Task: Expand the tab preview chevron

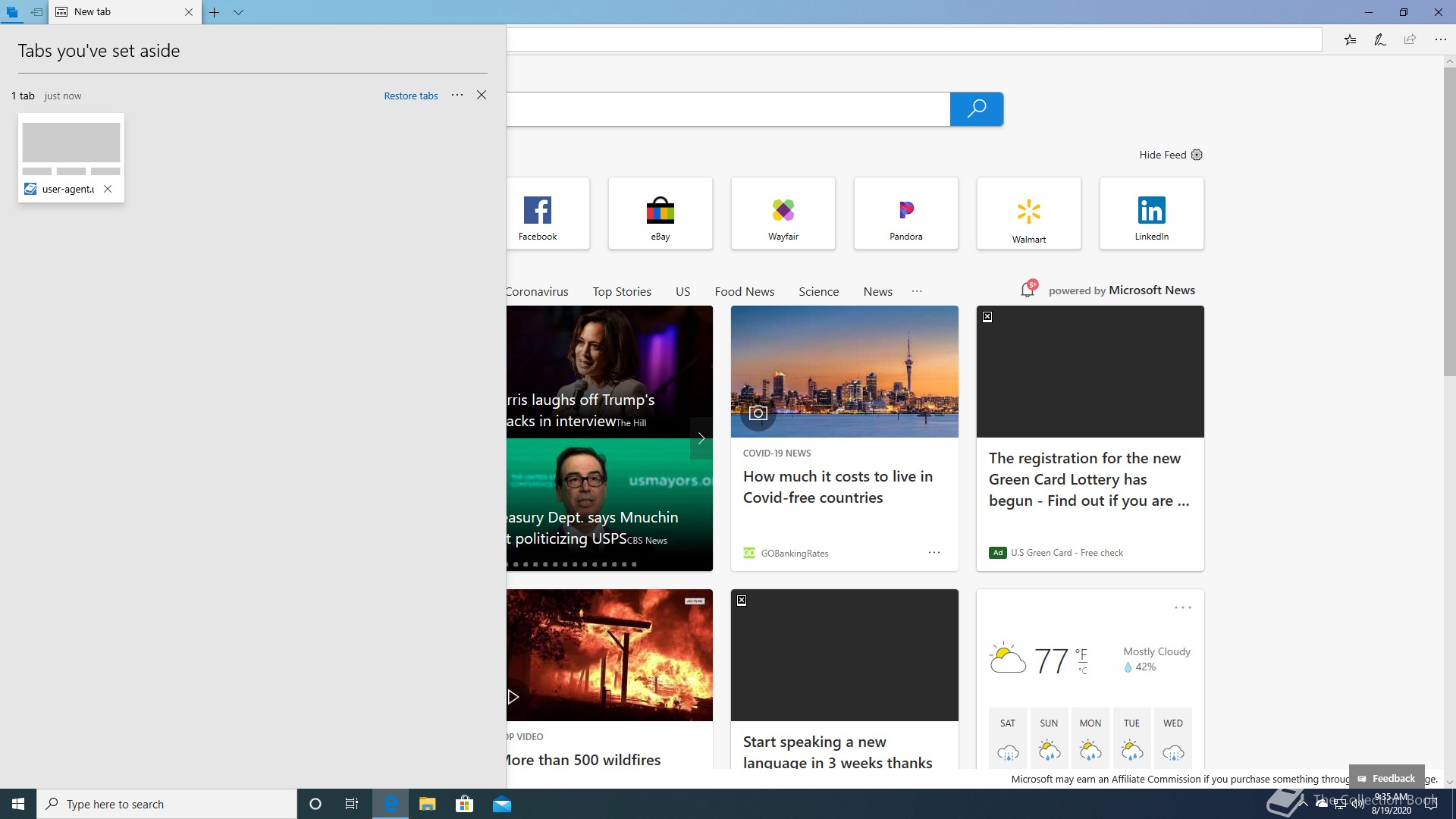Action: [x=238, y=12]
